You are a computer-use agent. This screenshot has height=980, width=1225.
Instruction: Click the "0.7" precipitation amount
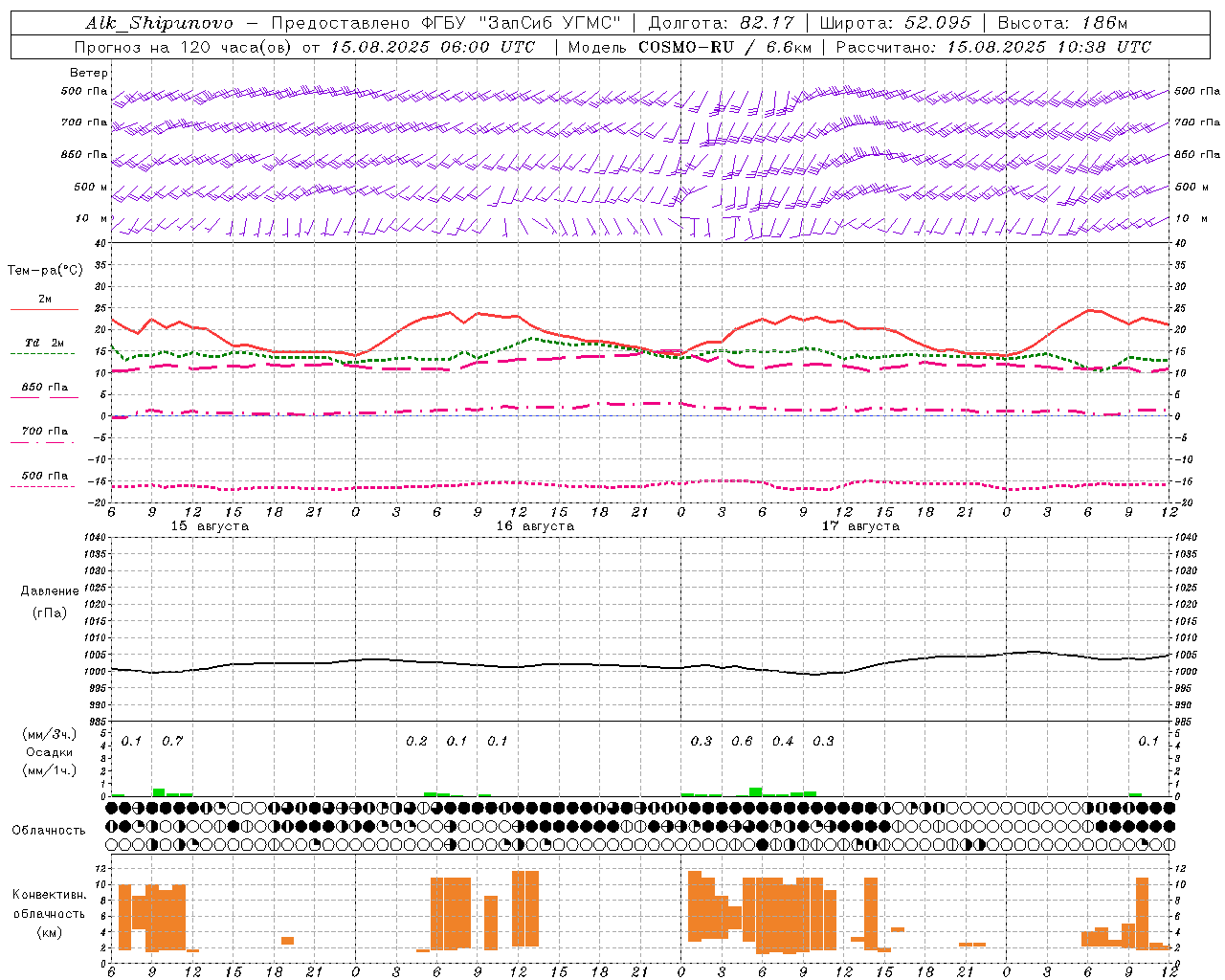tap(172, 742)
